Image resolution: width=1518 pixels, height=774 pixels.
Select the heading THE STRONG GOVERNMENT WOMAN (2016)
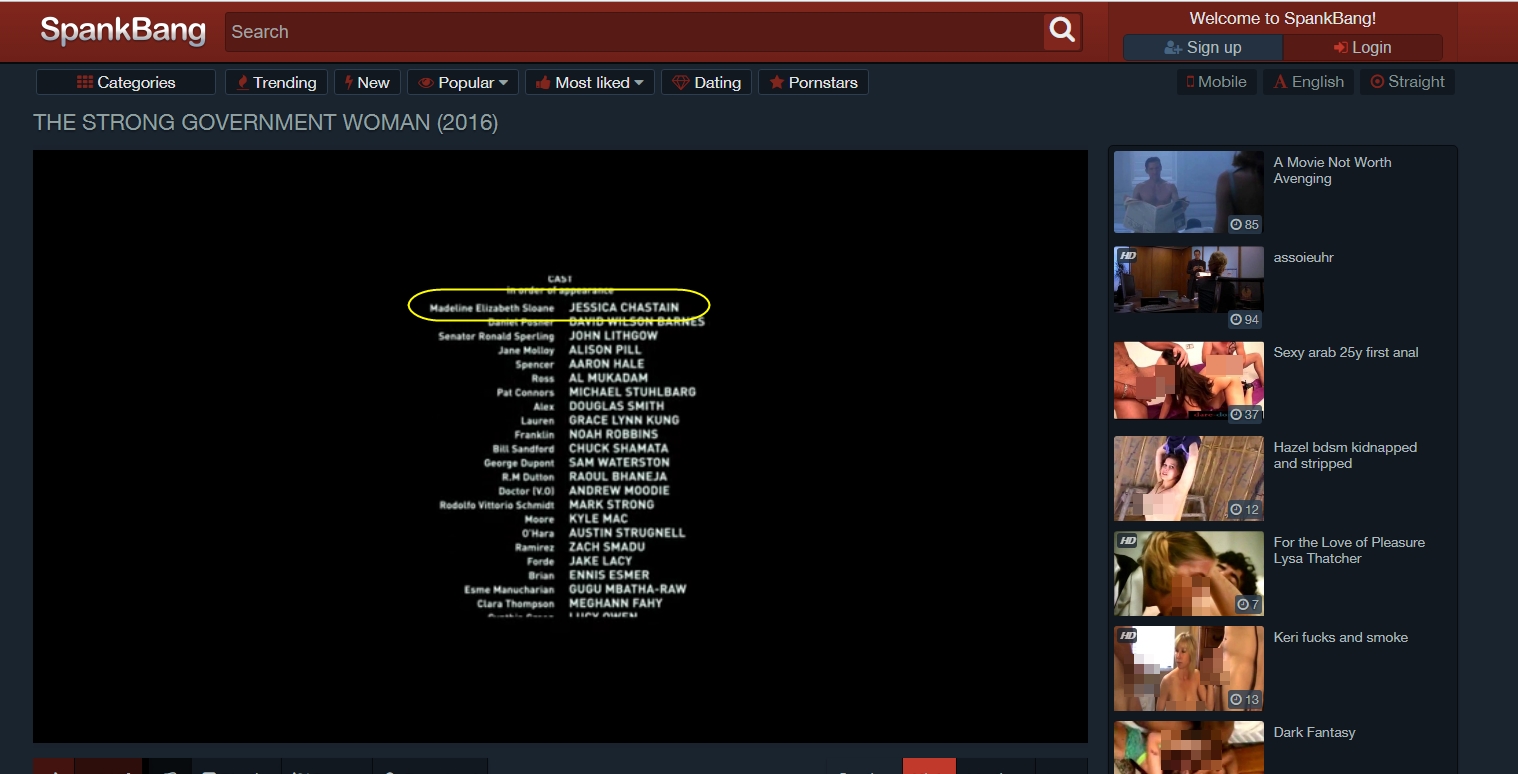pos(265,122)
